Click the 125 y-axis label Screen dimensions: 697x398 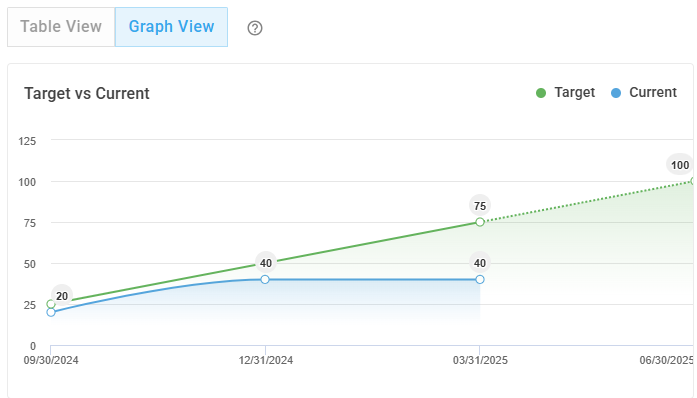click(27, 141)
